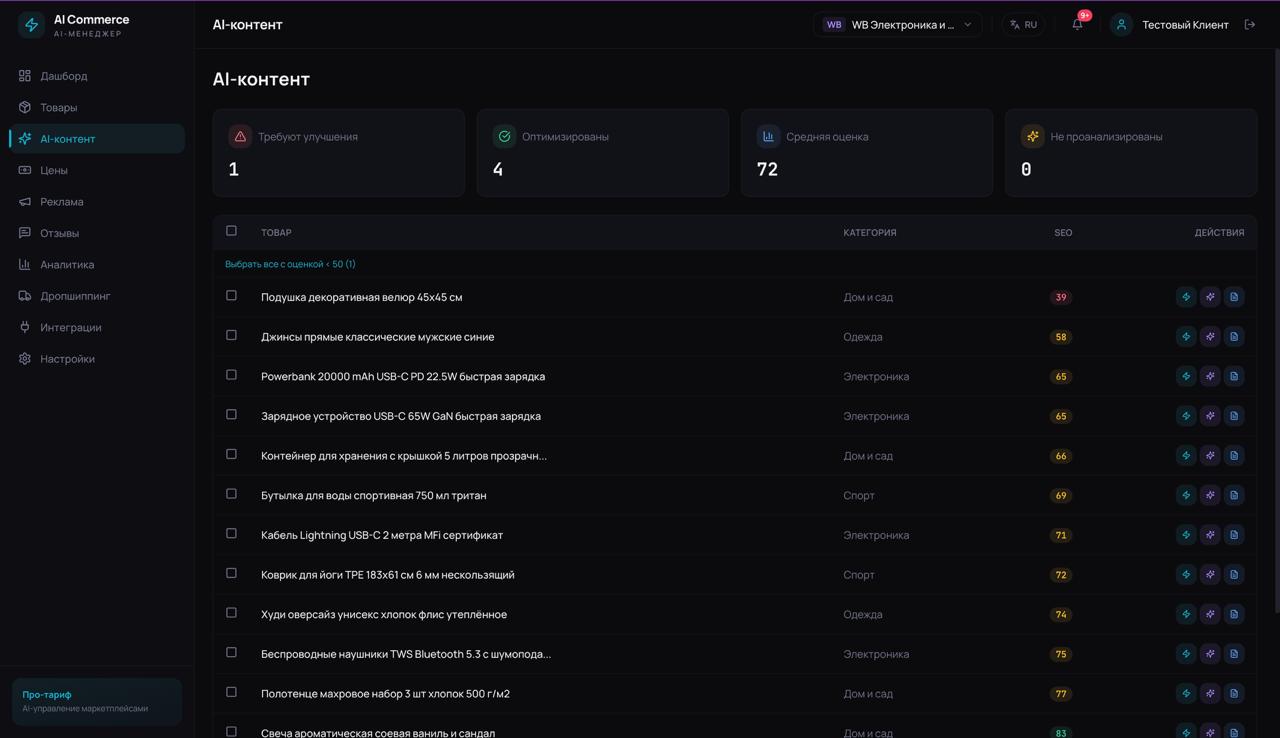The width and height of the screenshot is (1280, 738).
Task: Click lightning icon for Худи оверсайз row
Action: (1186, 615)
